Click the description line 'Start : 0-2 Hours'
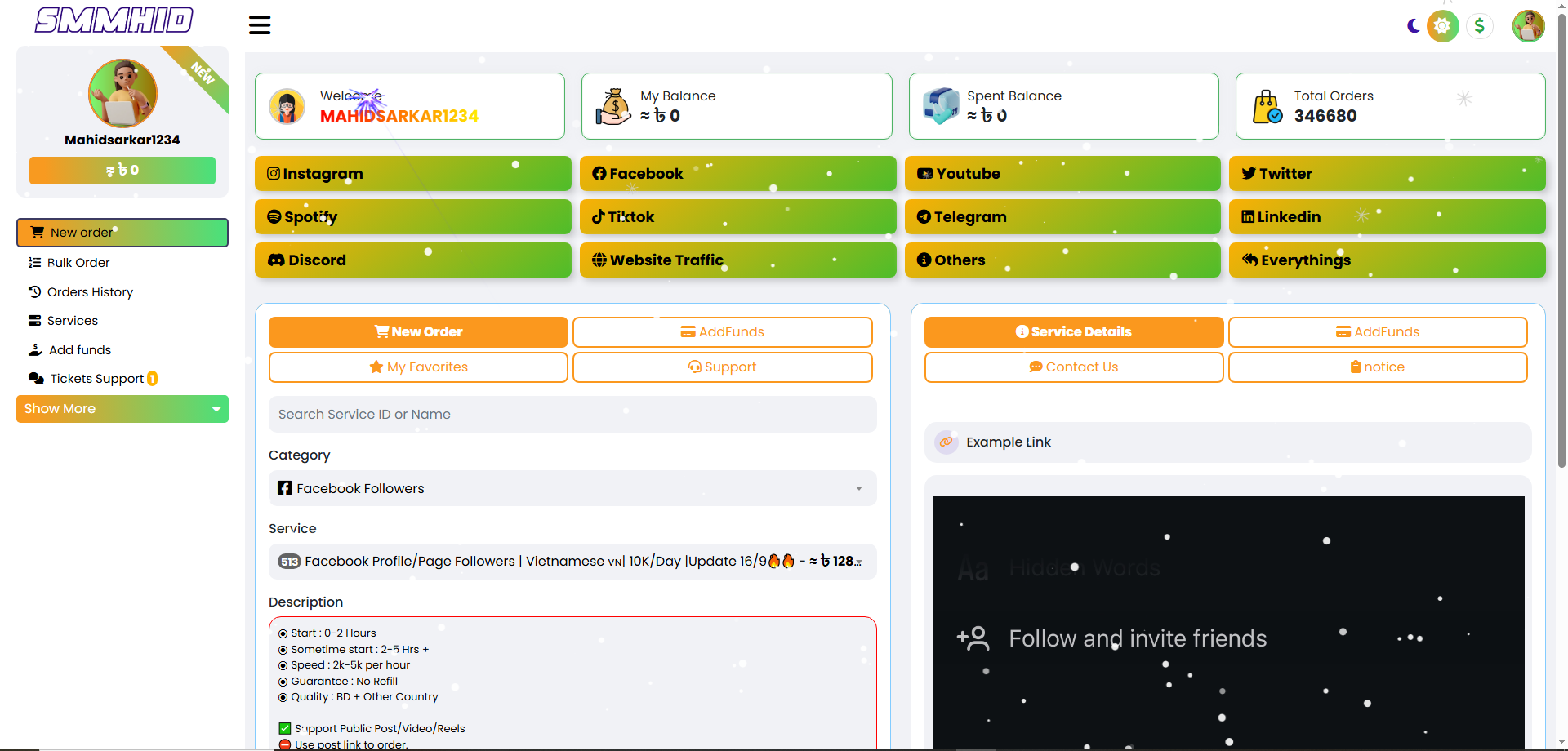 tap(333, 633)
